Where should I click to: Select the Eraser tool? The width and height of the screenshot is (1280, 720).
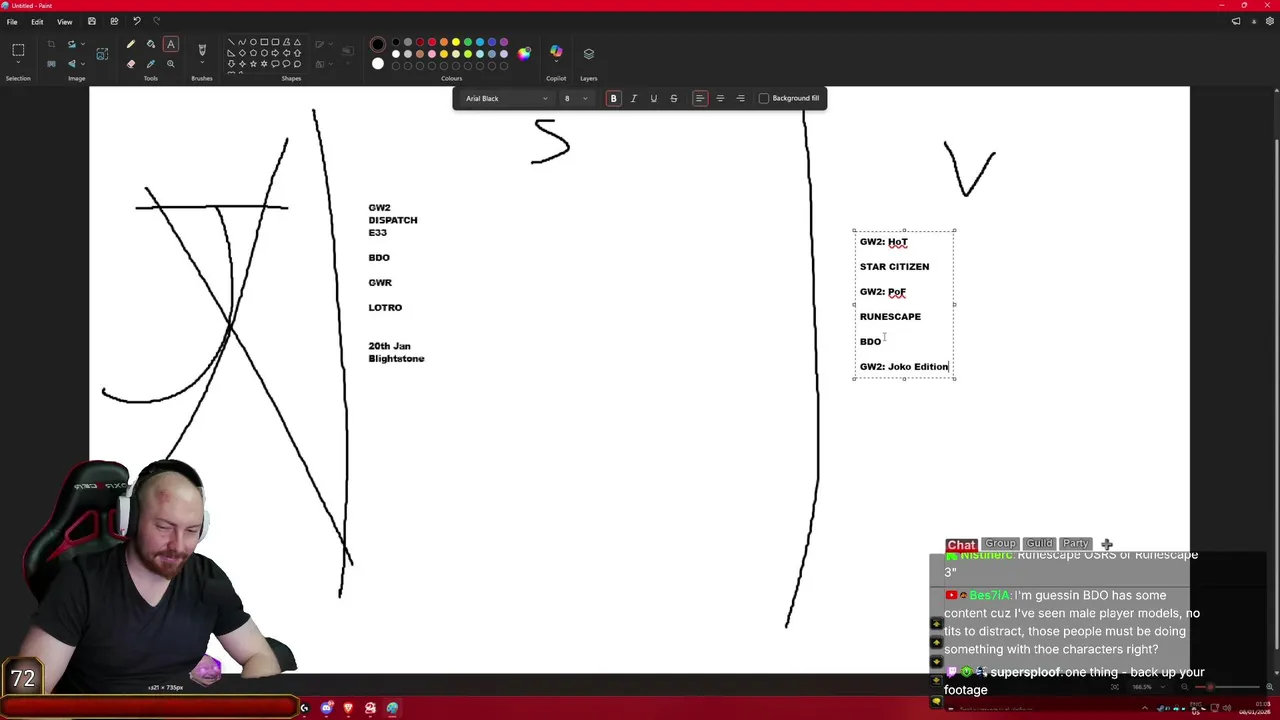coord(130,64)
